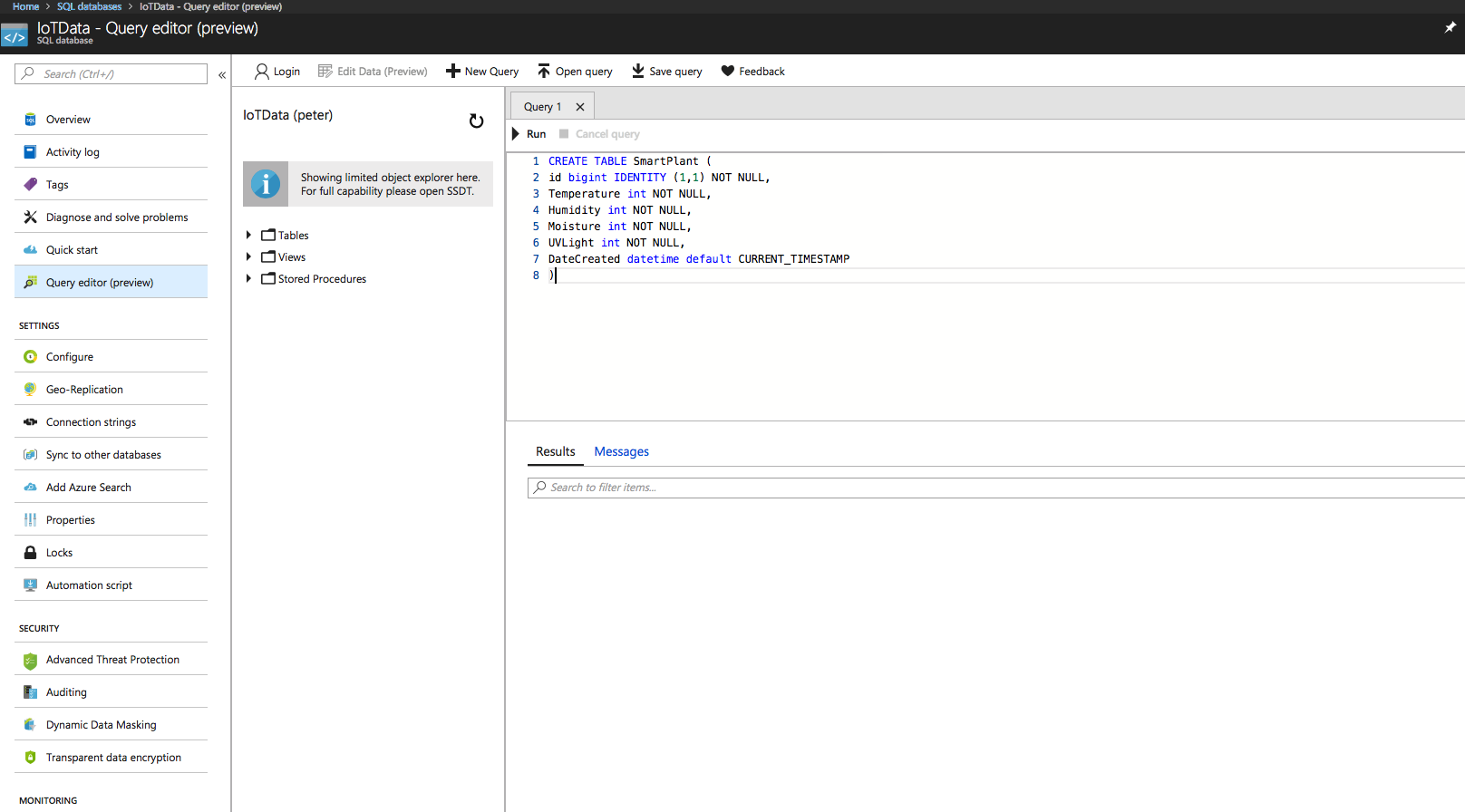Click Open query in toolbar

coord(575,72)
